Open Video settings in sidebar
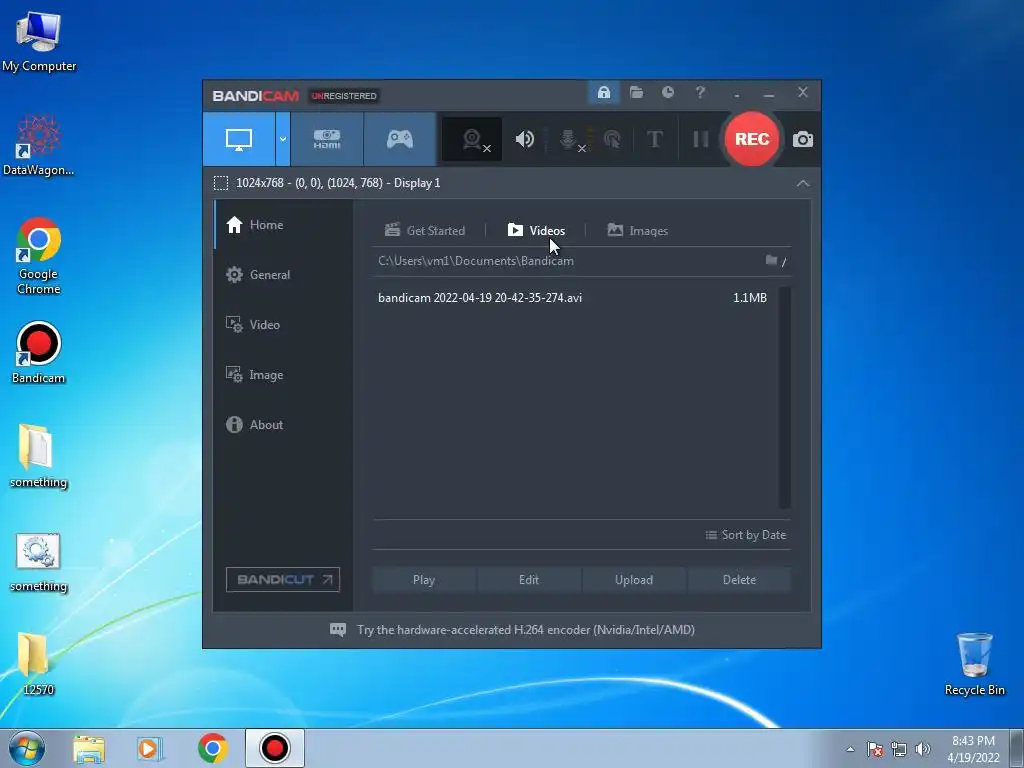 tap(283, 325)
